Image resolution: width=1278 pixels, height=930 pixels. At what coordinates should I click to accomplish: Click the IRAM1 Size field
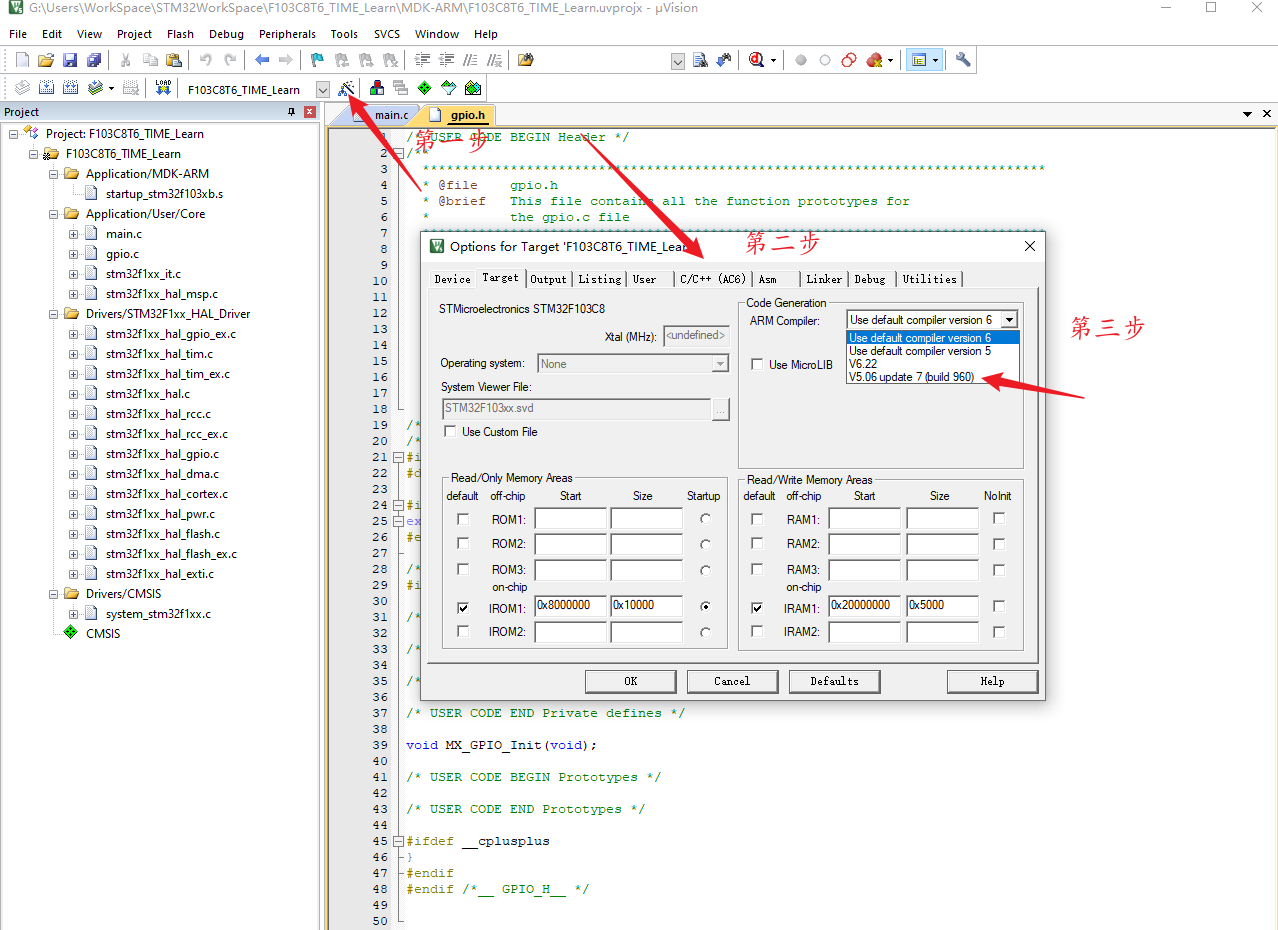coord(942,606)
